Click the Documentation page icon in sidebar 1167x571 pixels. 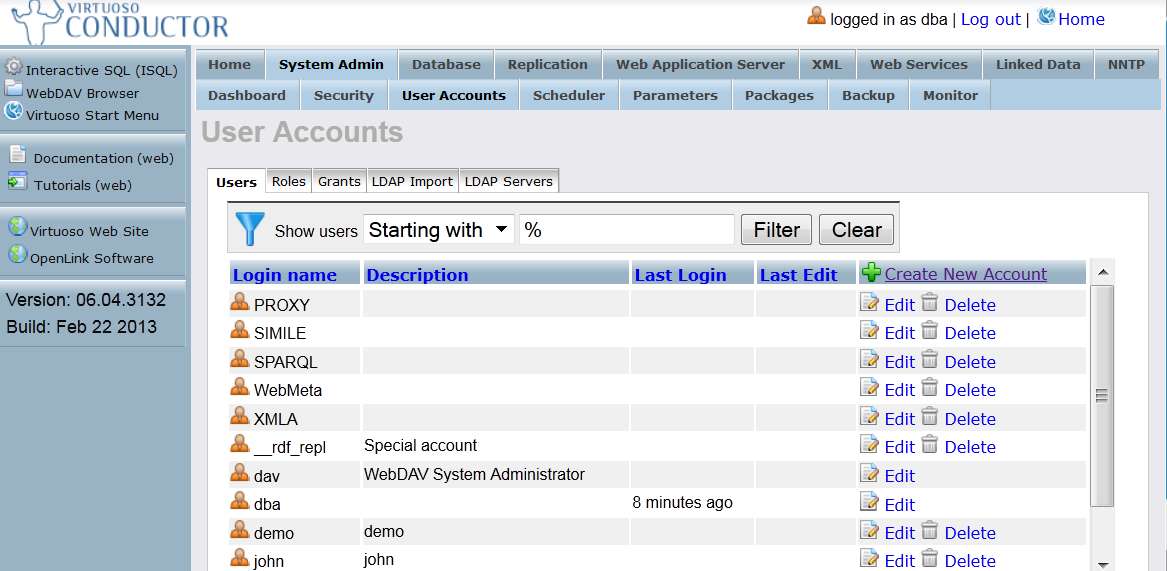17,155
